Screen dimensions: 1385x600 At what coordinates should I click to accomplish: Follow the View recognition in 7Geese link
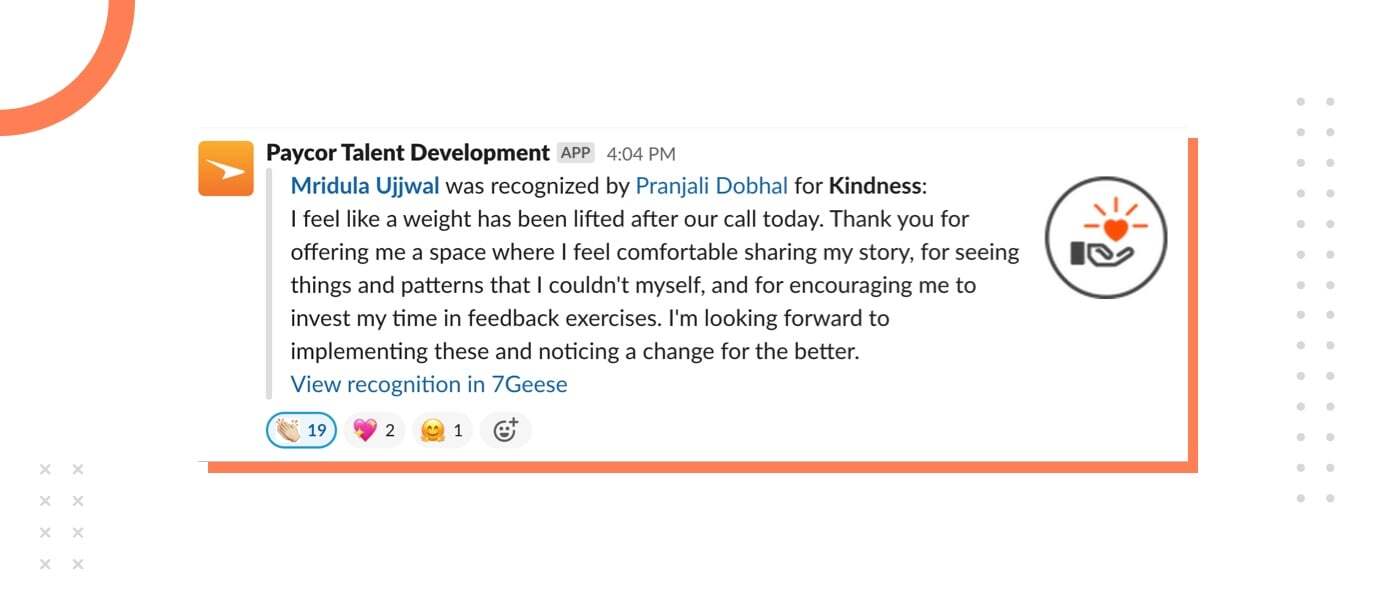click(428, 384)
